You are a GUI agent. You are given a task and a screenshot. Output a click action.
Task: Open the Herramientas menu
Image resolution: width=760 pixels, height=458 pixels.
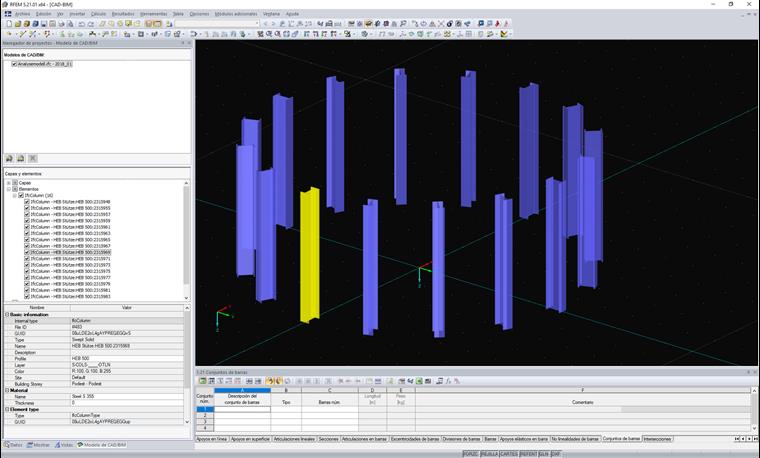point(153,14)
